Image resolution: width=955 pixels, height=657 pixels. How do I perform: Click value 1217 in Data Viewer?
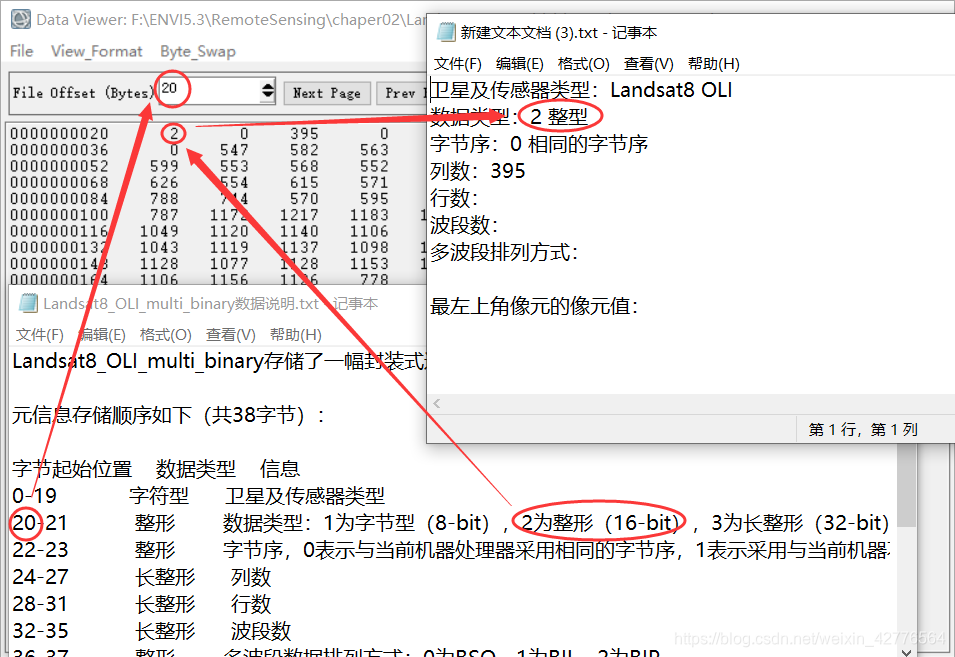pyautogui.click(x=299, y=215)
